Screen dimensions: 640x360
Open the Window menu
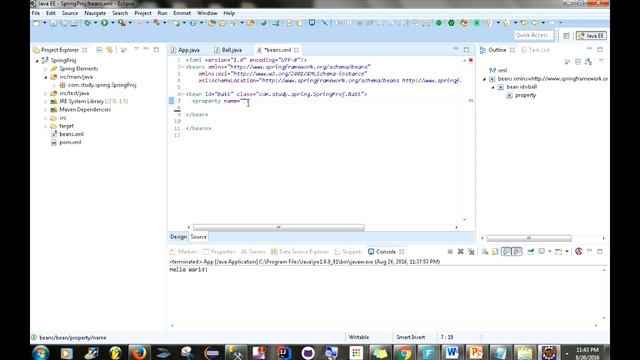(207, 13)
